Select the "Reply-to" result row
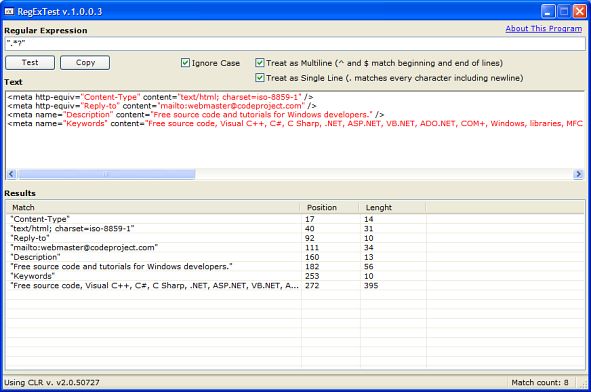This screenshot has width=591, height=392. pos(295,238)
